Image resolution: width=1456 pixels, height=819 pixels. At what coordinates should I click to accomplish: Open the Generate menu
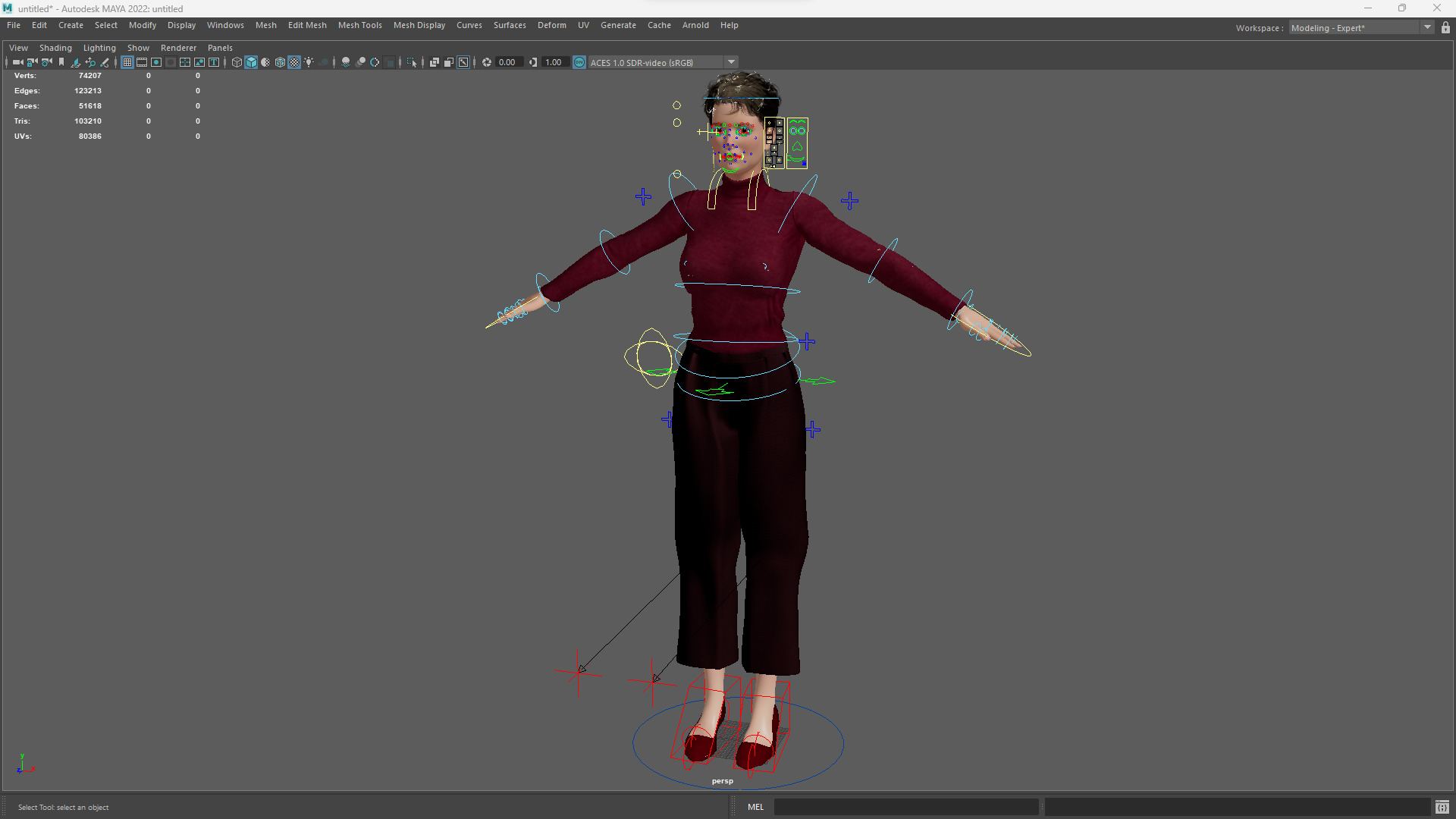618,25
